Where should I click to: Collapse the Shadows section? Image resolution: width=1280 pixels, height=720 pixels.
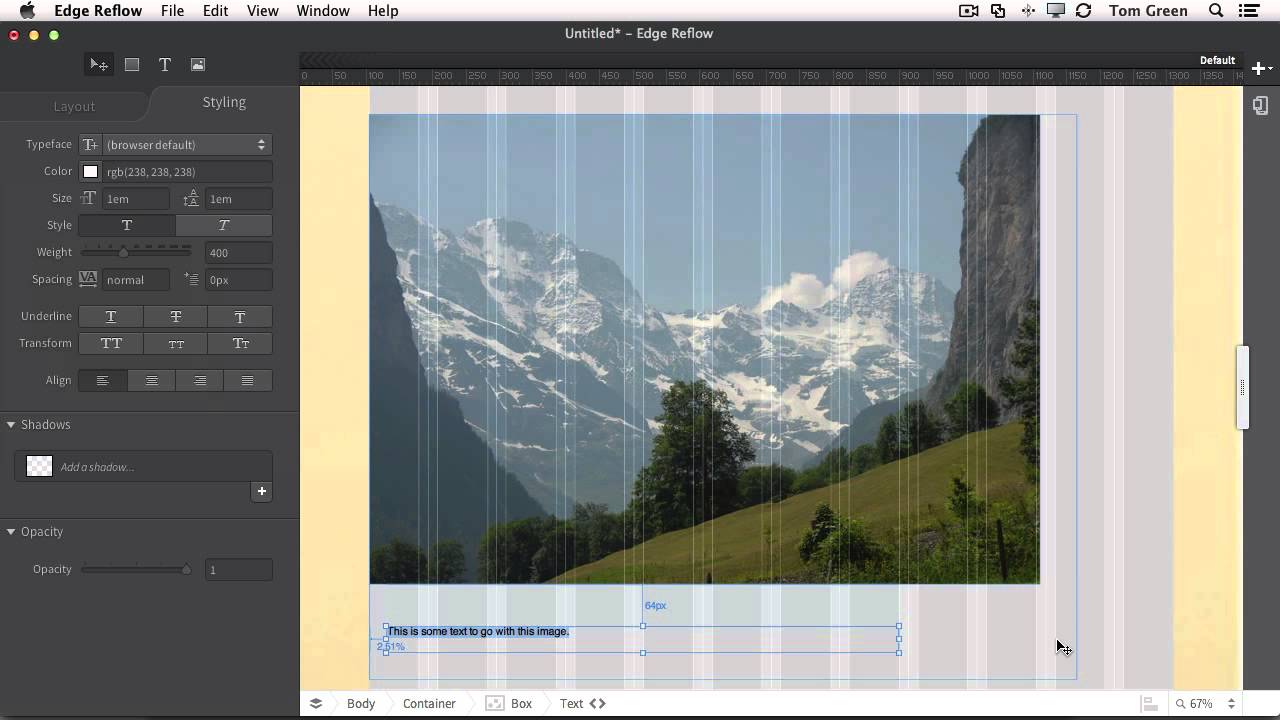click(11, 425)
